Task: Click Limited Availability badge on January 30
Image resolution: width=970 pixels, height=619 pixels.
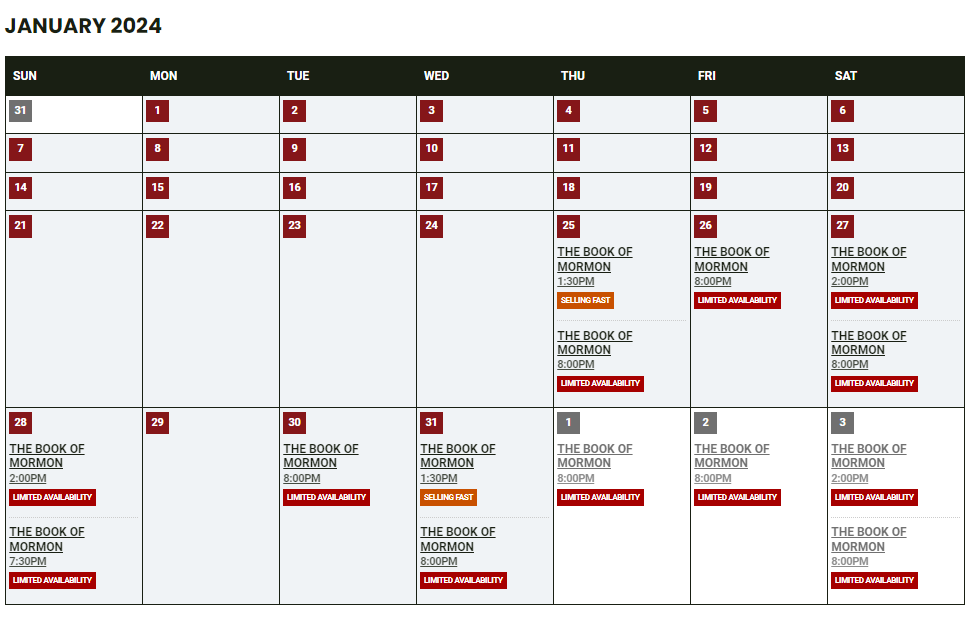Action: 326,497
